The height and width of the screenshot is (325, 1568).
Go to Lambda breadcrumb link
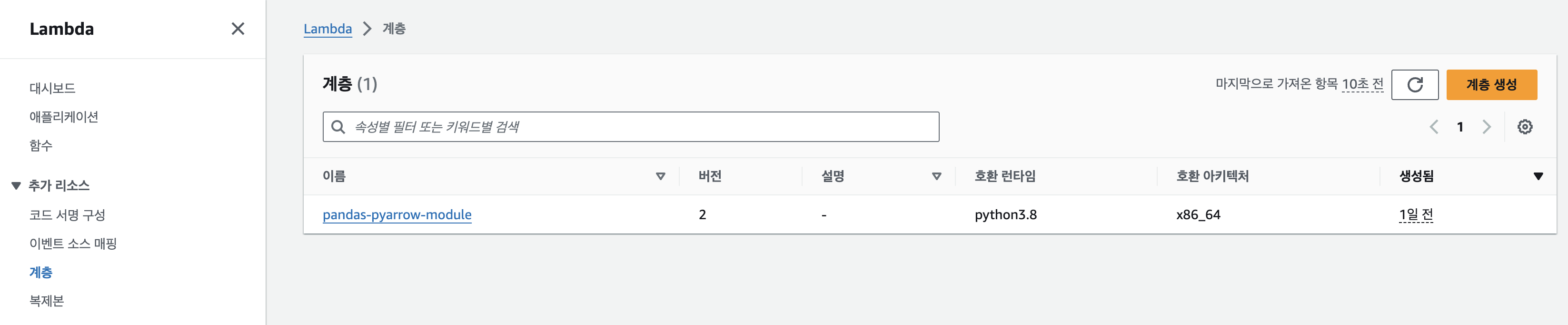click(327, 29)
